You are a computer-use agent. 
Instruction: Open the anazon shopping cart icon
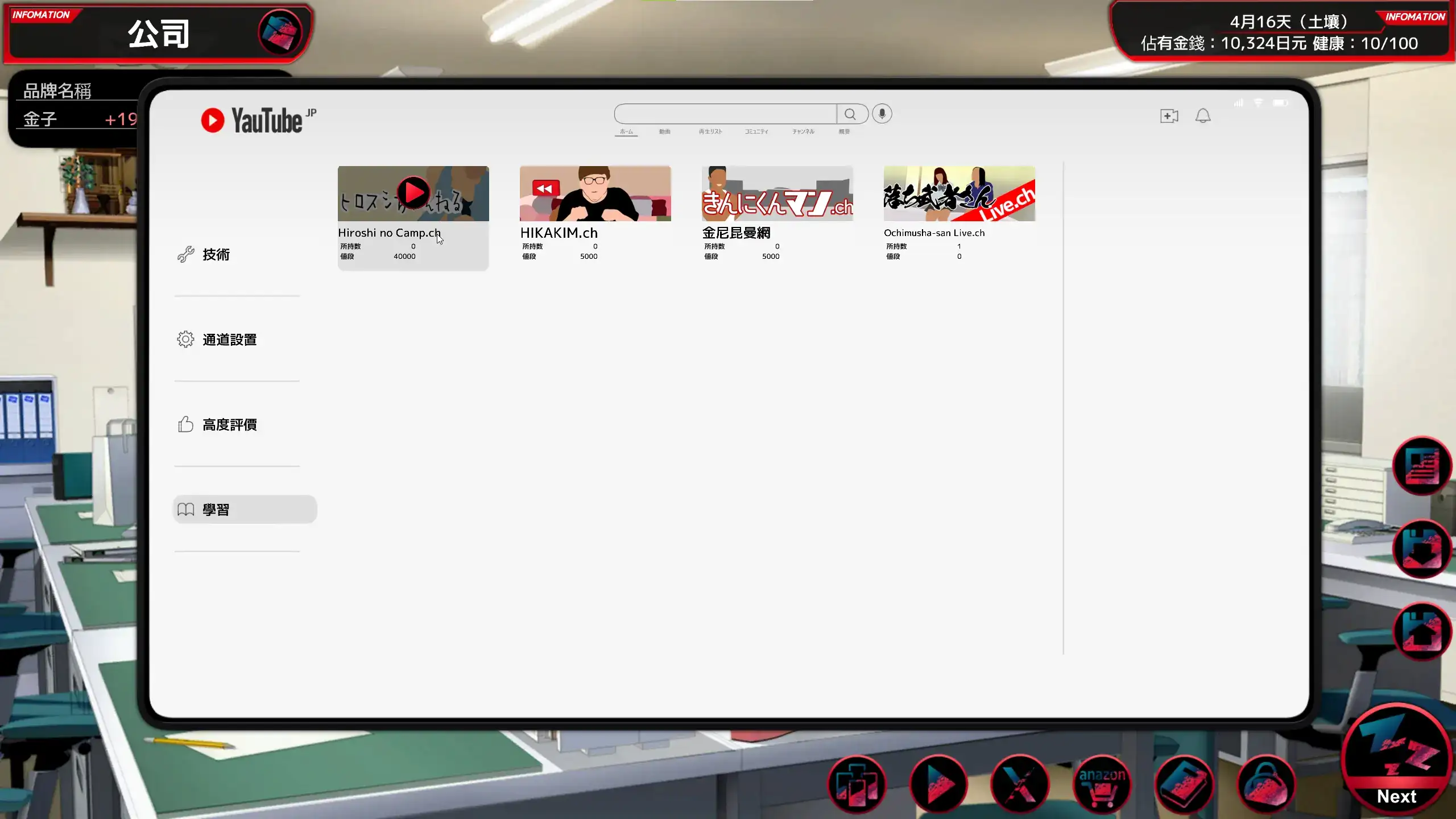pyautogui.click(x=1102, y=785)
